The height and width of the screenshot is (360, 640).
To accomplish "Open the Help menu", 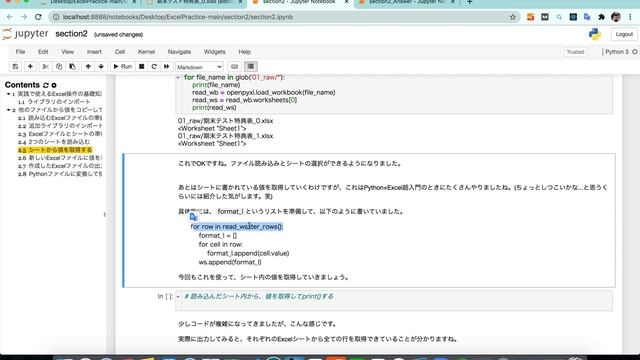I will [x=244, y=52].
